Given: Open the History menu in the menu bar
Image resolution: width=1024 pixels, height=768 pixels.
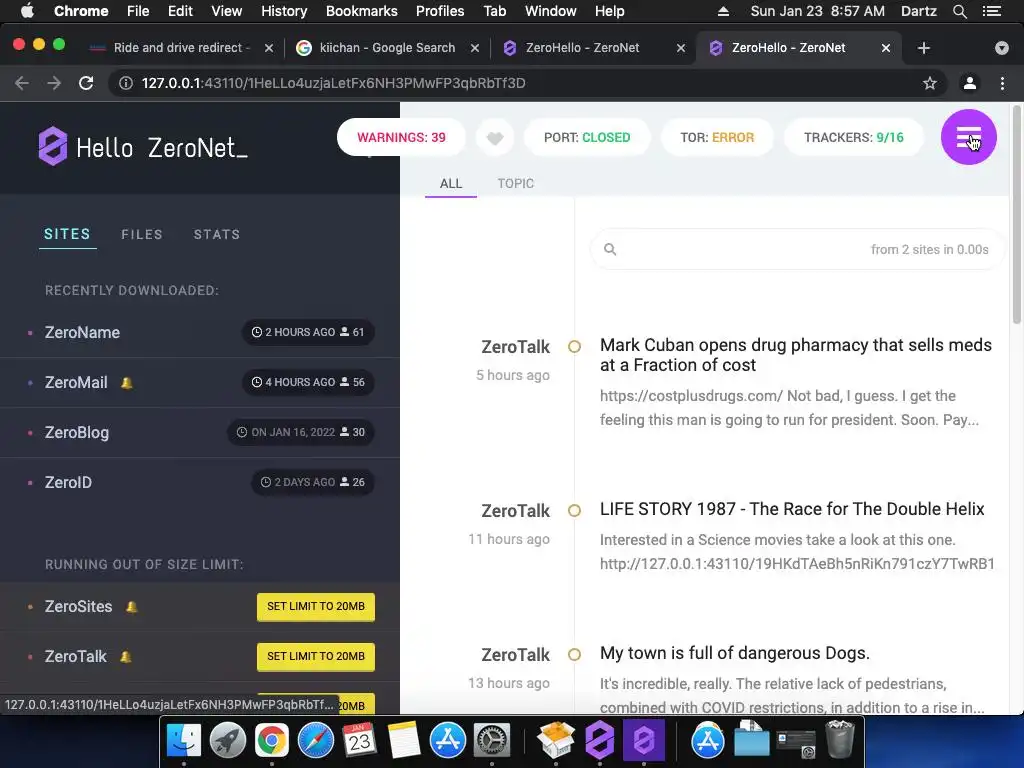Looking at the screenshot, I should pos(284,11).
